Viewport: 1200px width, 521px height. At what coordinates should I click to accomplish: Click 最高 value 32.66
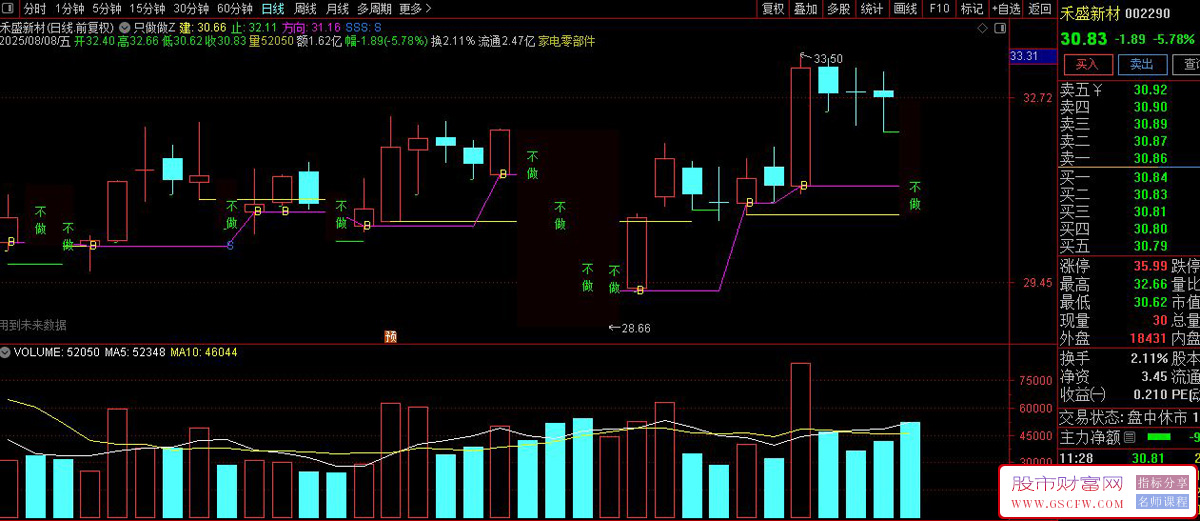(x=1150, y=284)
